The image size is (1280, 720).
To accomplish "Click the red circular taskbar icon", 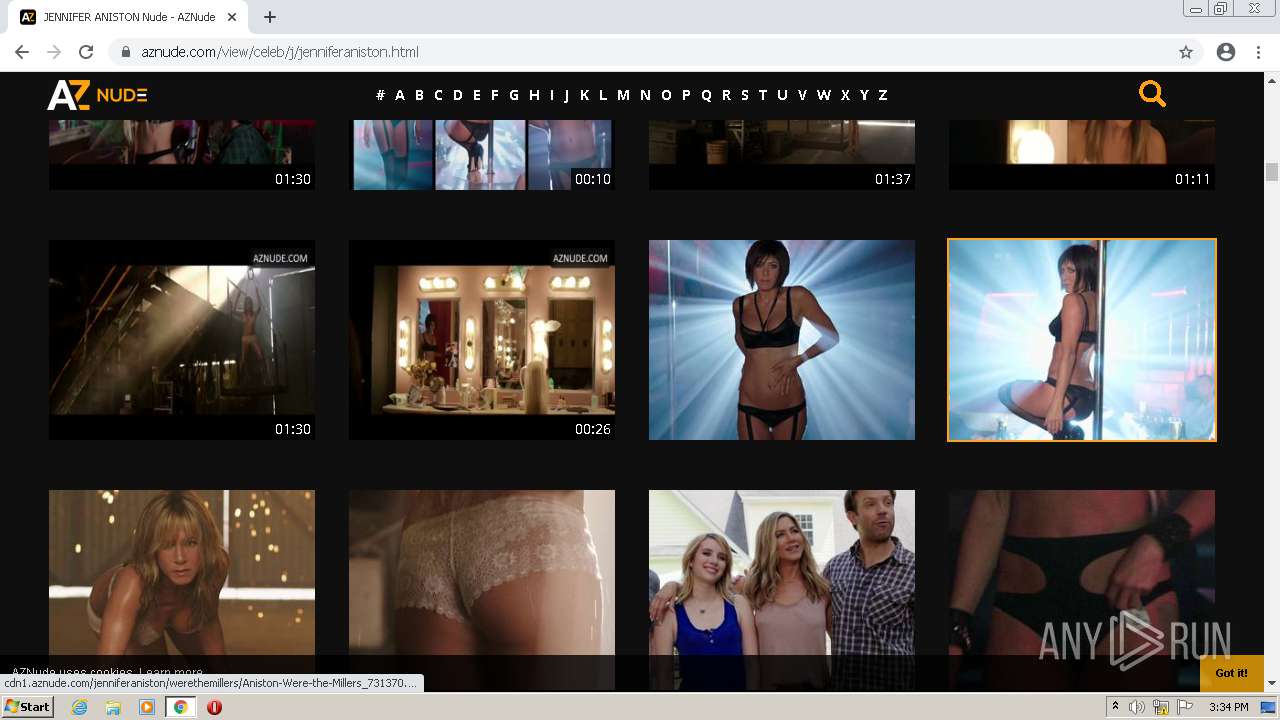I will [x=214, y=707].
